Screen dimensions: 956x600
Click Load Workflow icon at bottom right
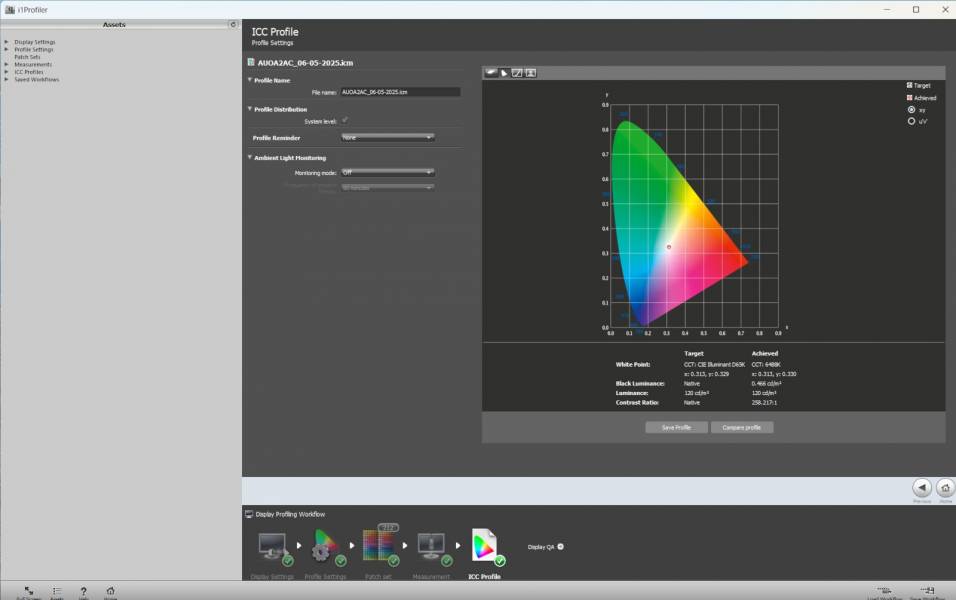coord(884,590)
